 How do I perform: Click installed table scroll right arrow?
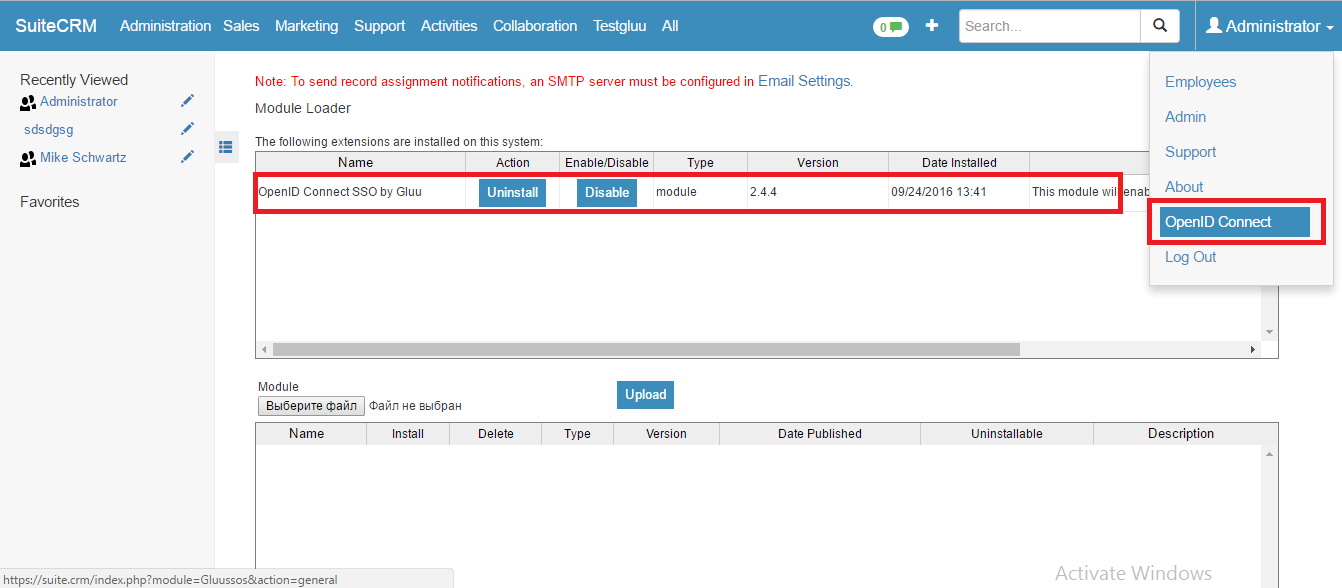[1254, 350]
